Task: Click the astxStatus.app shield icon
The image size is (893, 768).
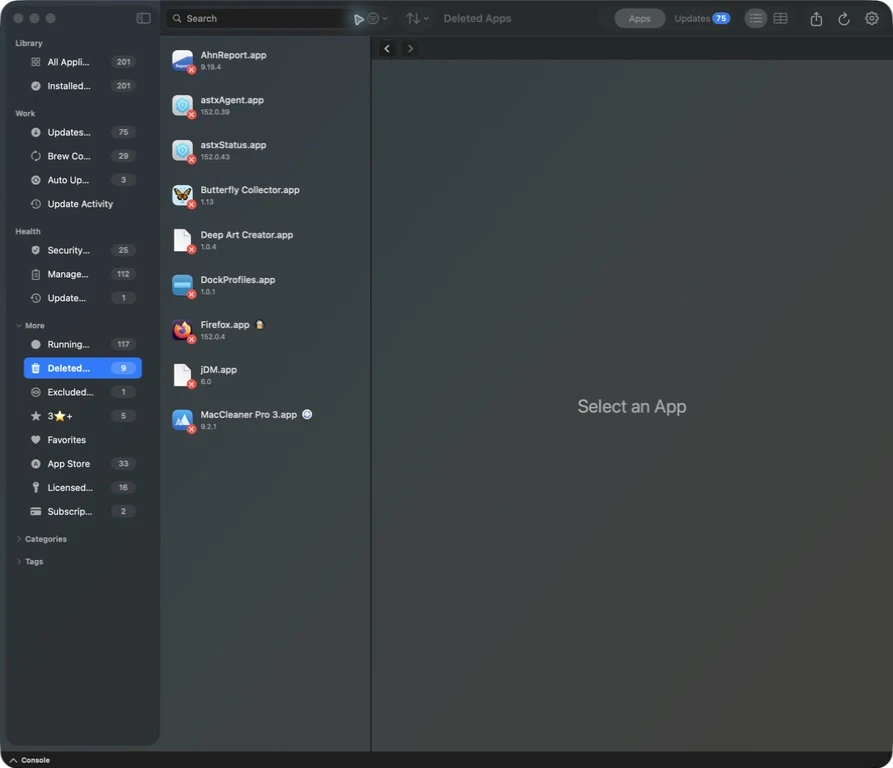Action: coord(182,150)
